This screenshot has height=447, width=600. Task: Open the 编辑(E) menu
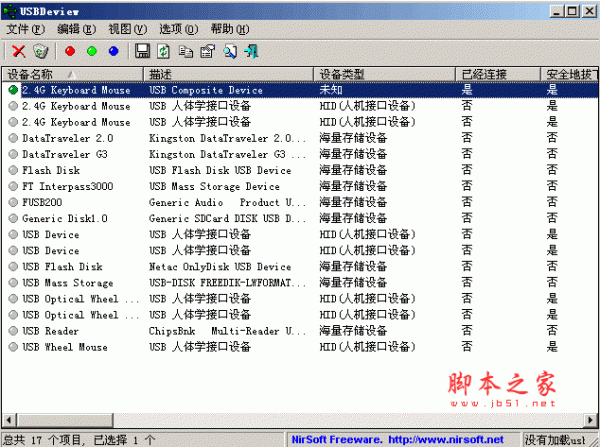coord(76,29)
